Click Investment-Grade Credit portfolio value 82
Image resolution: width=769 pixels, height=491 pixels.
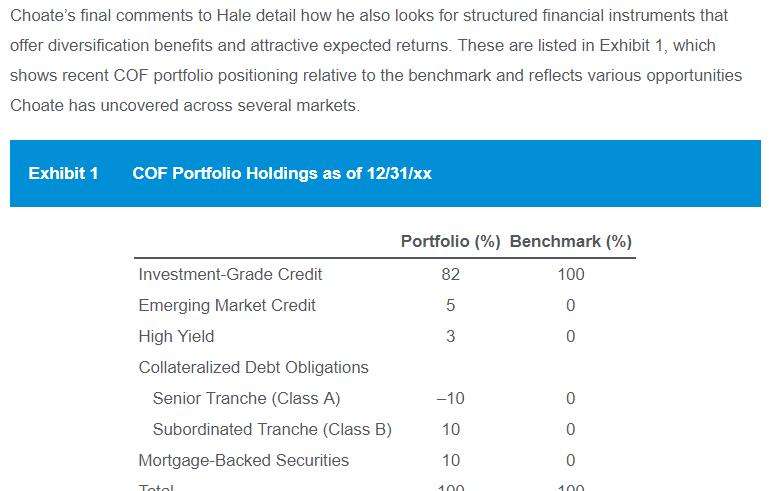coord(450,274)
